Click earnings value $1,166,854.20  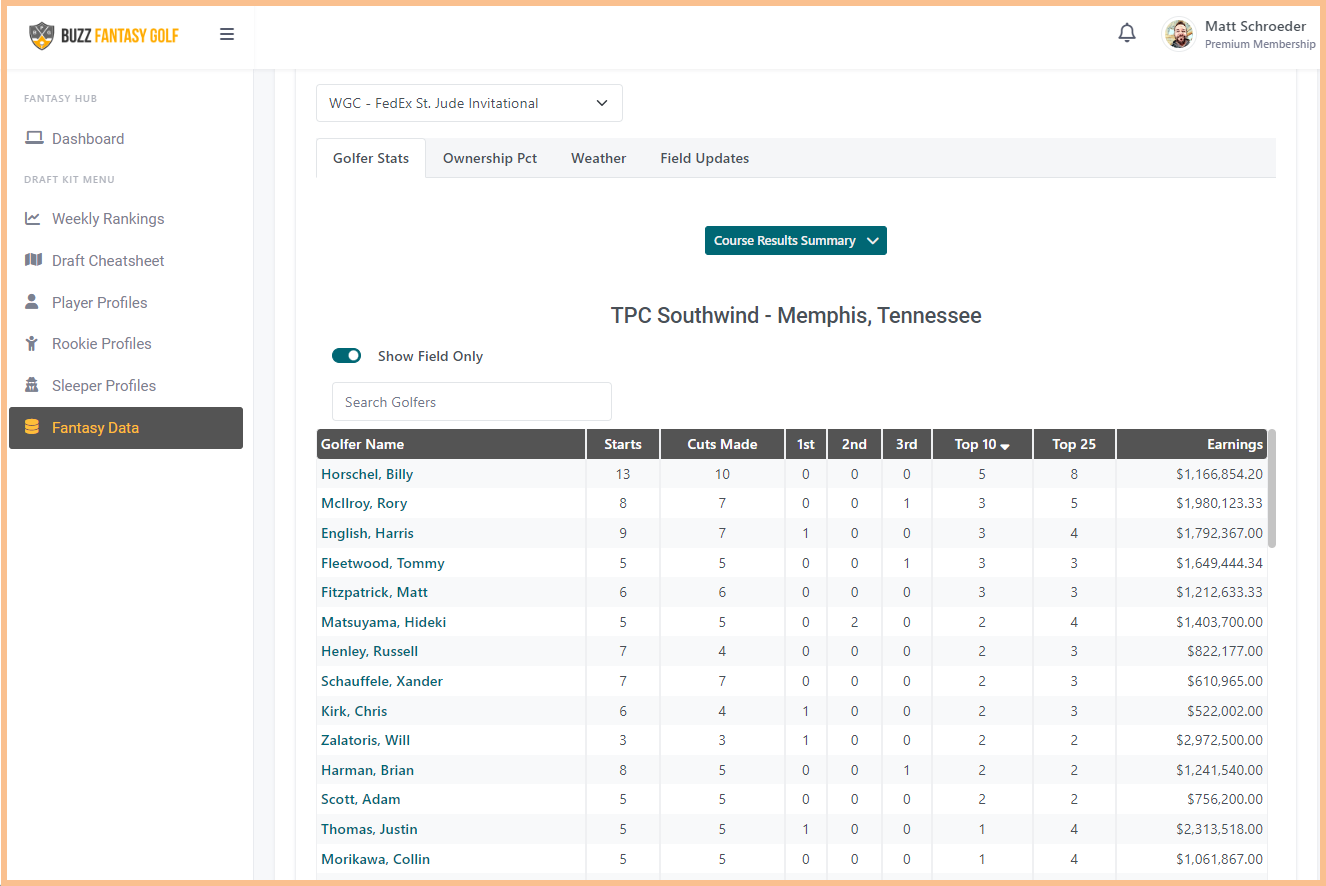1219,474
